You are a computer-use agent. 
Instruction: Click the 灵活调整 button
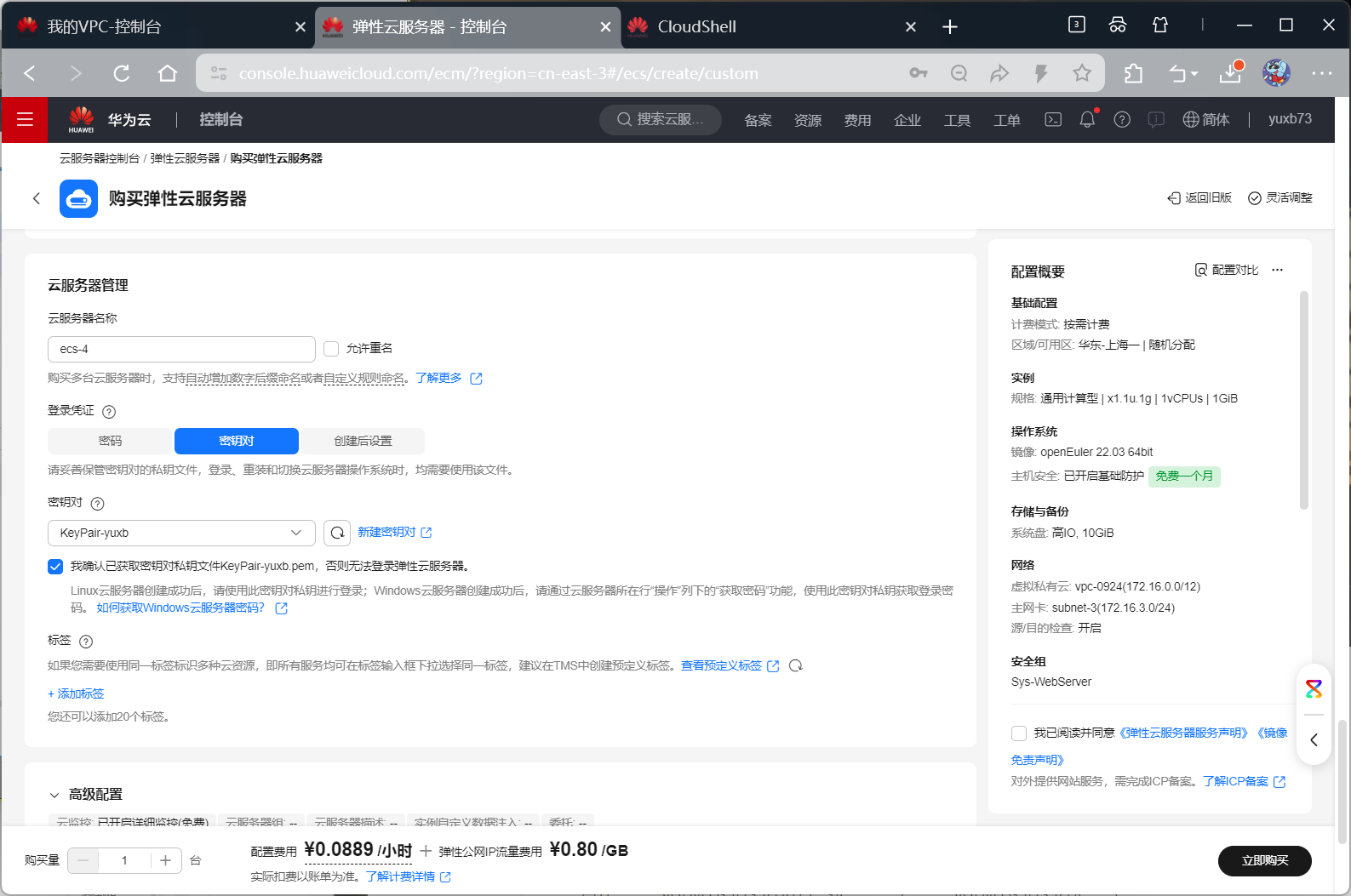[1280, 197]
